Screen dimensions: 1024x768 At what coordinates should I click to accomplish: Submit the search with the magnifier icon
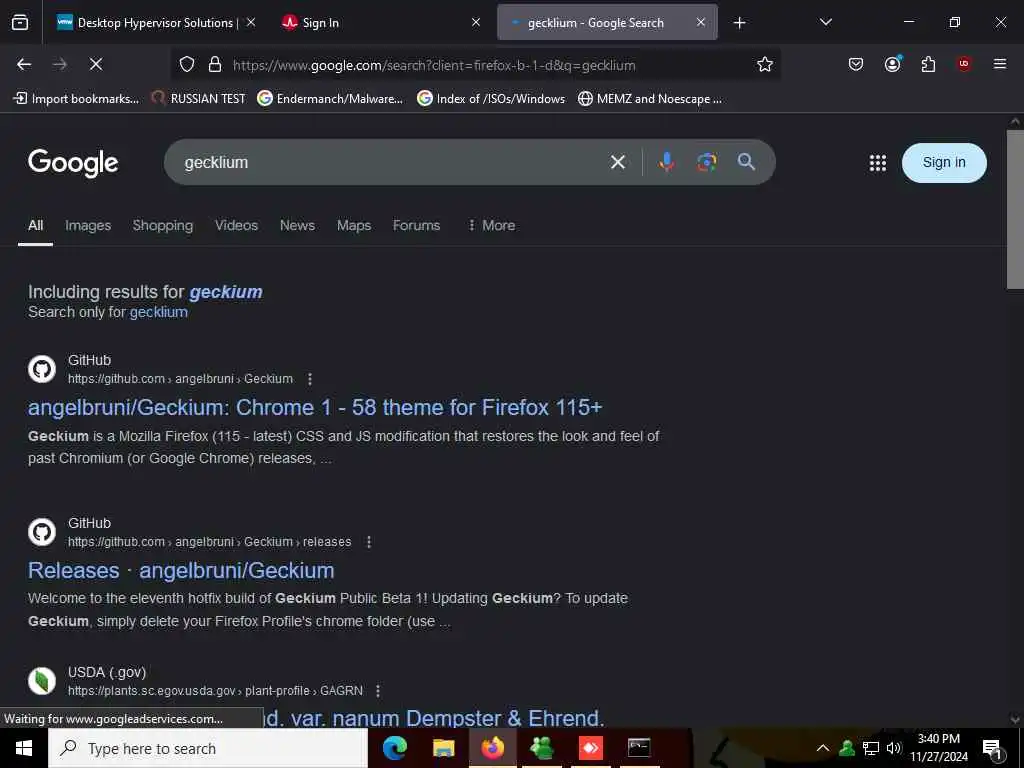746,162
